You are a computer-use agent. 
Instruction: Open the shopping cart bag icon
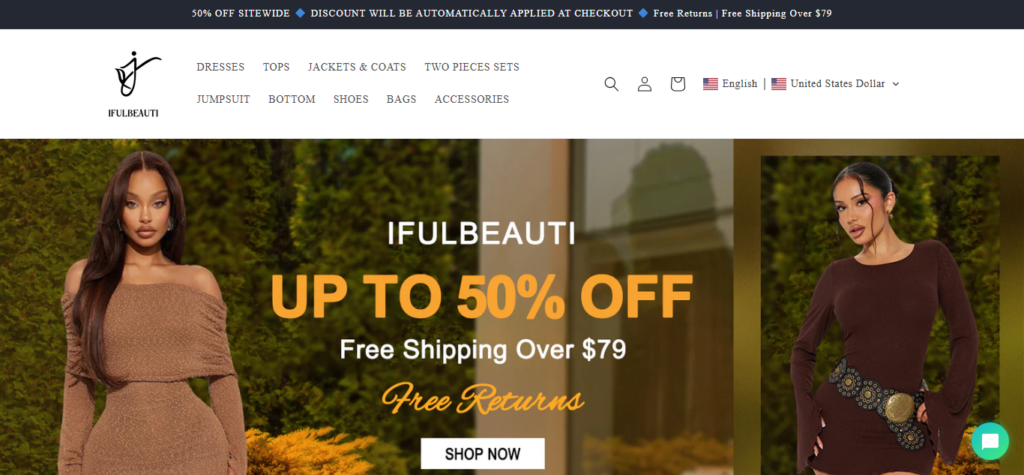(x=678, y=84)
